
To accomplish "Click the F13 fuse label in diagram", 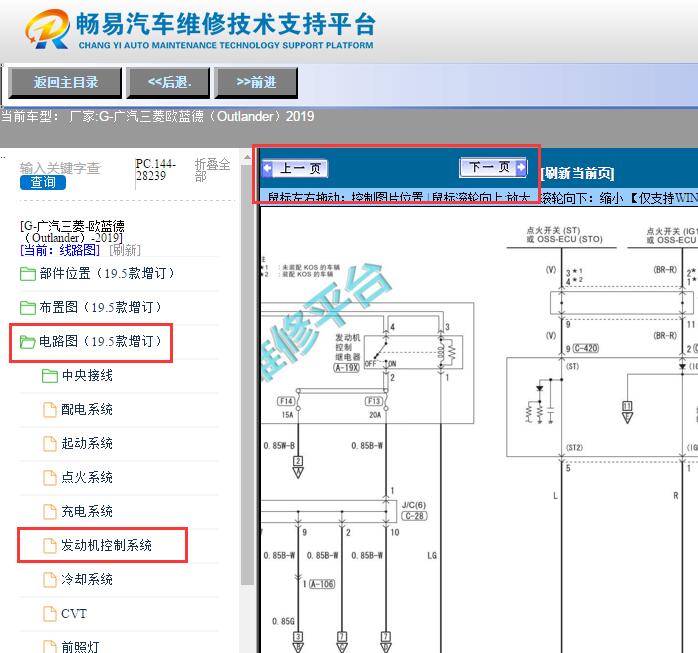I will tap(373, 401).
